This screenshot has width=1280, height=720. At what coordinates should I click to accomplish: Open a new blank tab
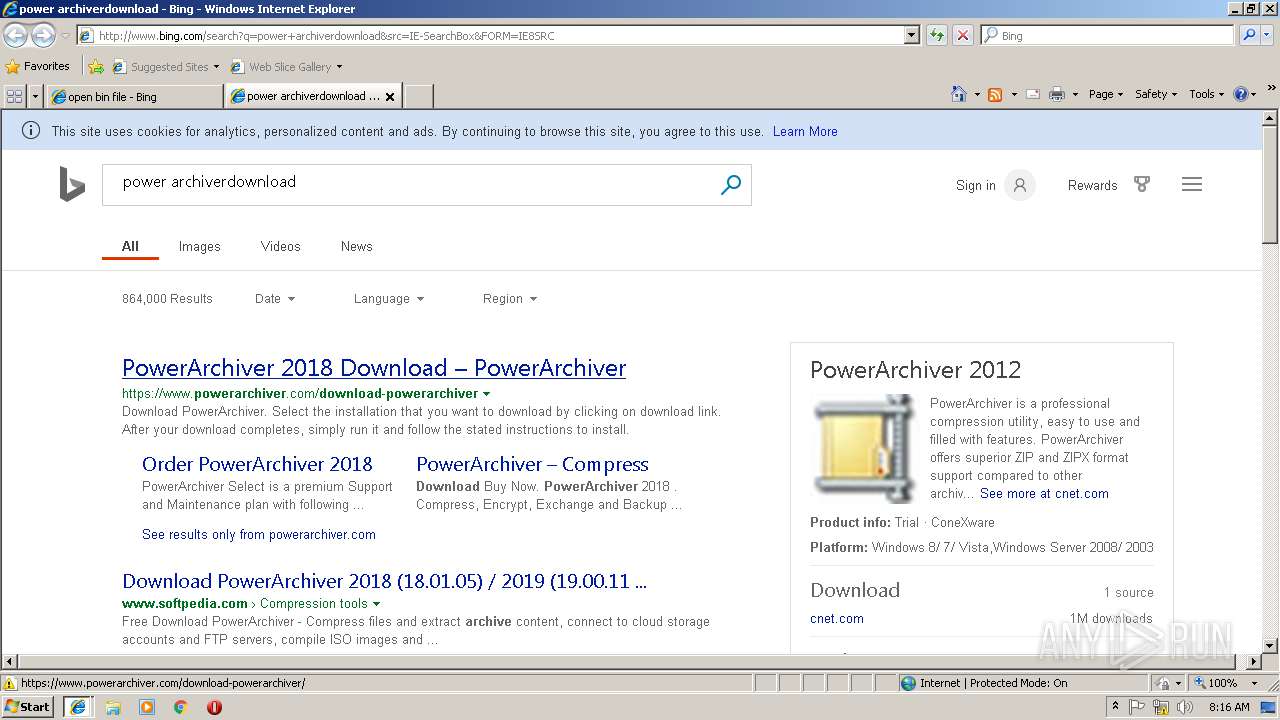(x=418, y=97)
